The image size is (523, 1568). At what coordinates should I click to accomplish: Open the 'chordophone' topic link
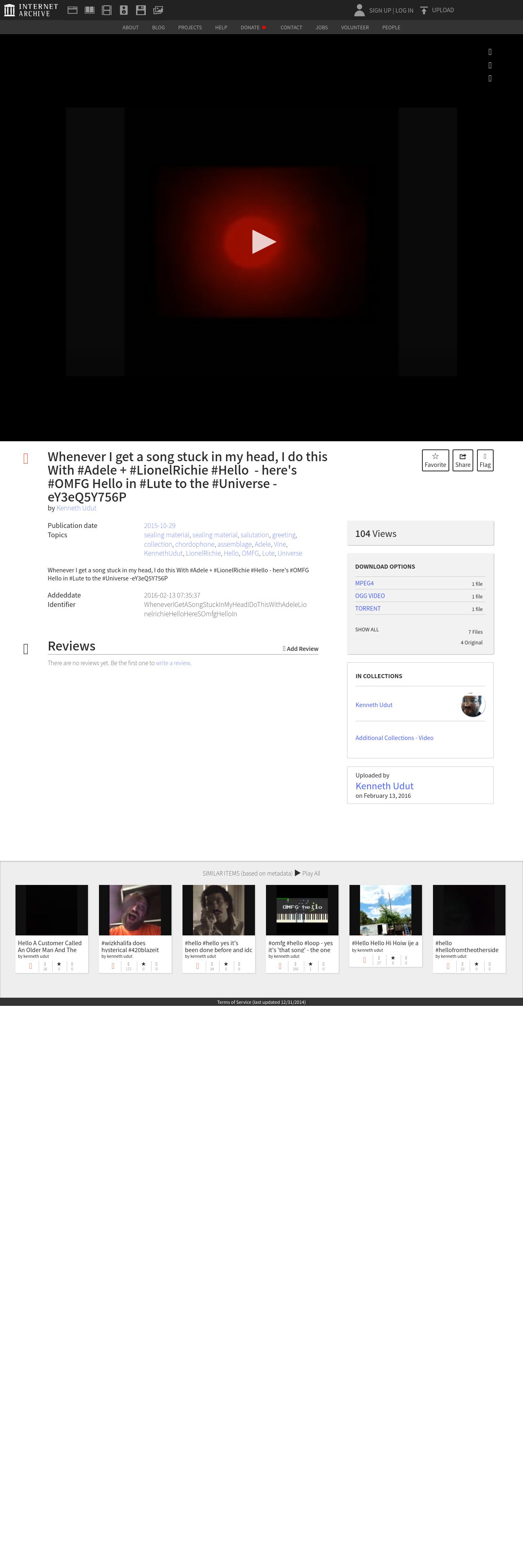tap(195, 544)
